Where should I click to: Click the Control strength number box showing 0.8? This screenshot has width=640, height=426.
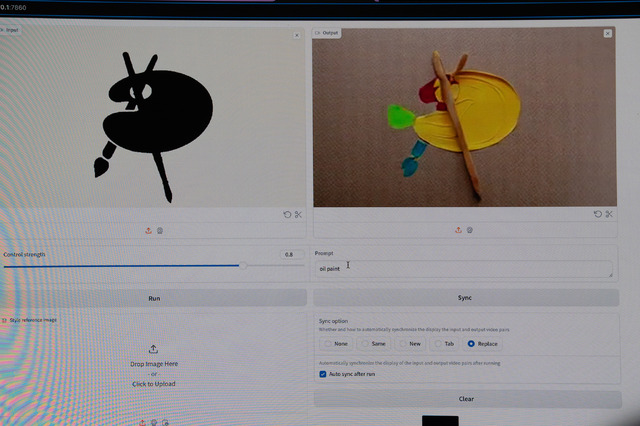point(292,255)
